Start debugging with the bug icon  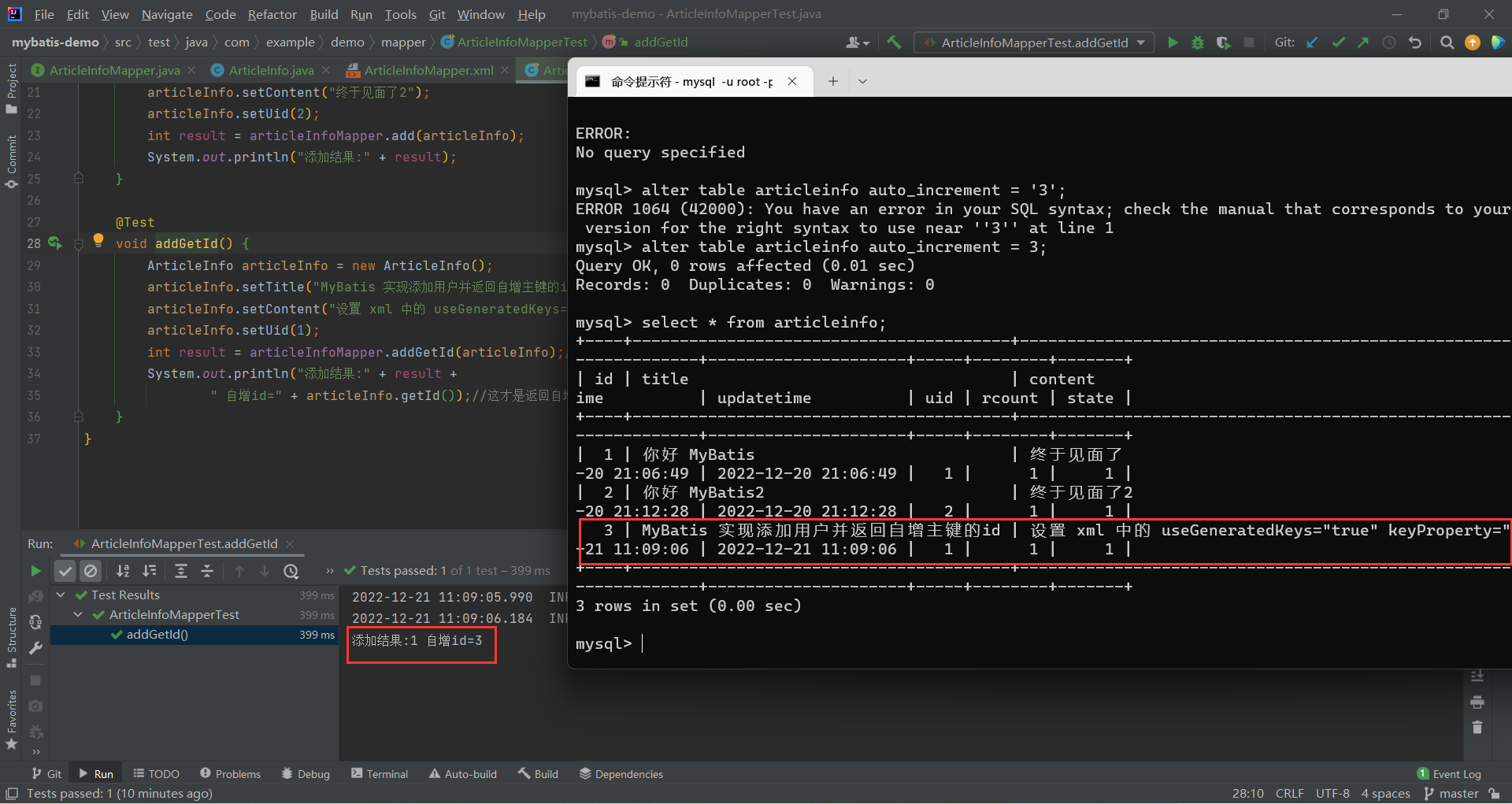click(1198, 43)
